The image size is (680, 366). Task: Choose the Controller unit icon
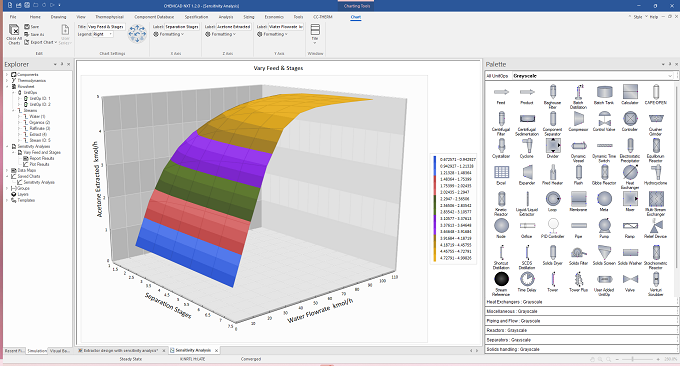[x=630, y=118]
